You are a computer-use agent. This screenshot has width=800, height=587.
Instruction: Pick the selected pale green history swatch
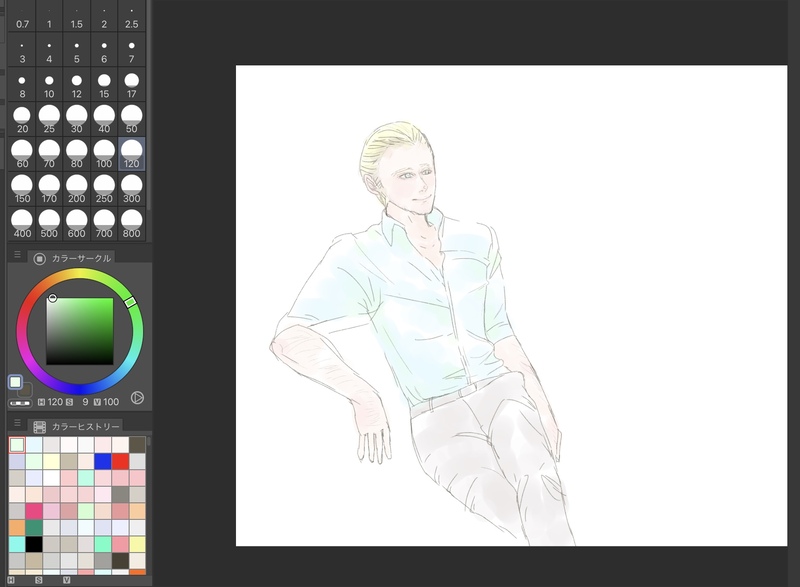coord(17,445)
